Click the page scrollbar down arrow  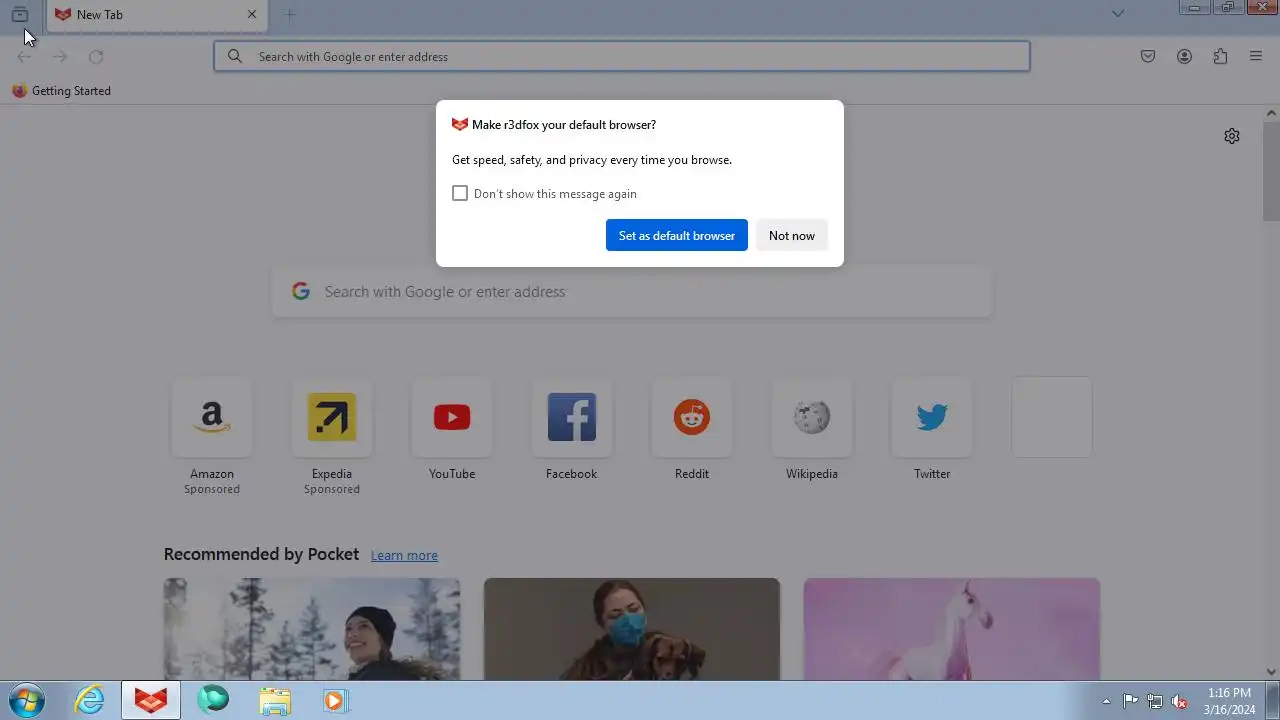click(1271, 672)
